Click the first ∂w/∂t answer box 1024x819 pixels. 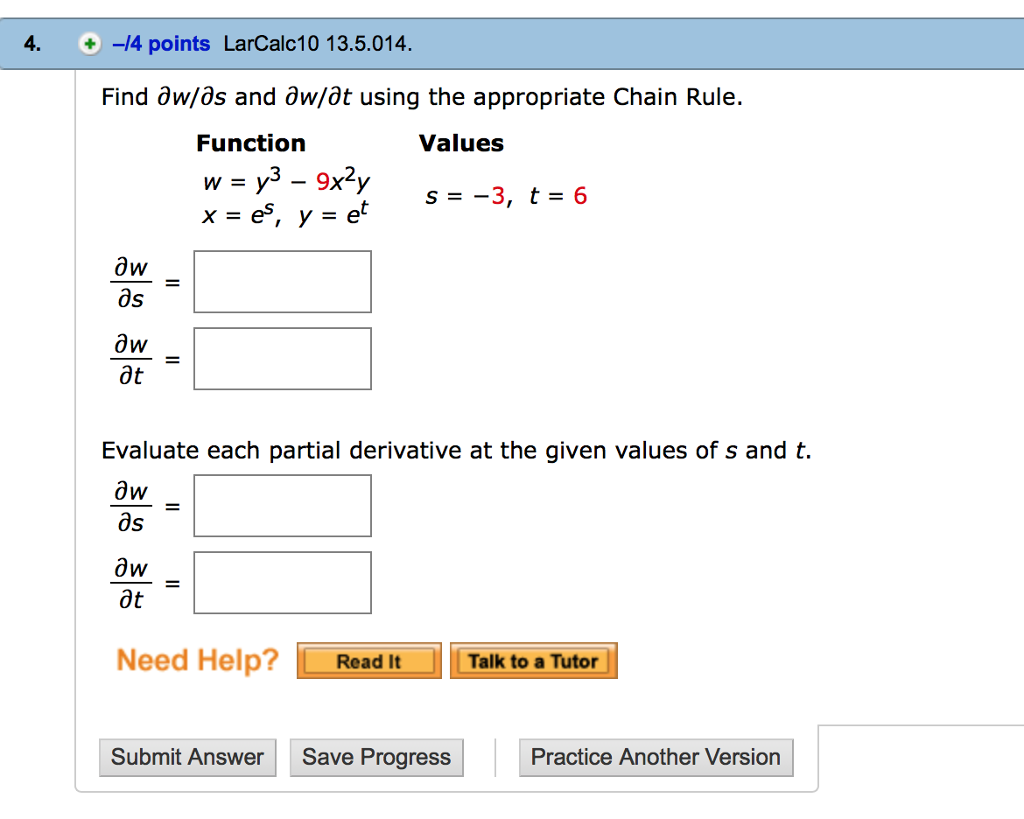coord(282,358)
